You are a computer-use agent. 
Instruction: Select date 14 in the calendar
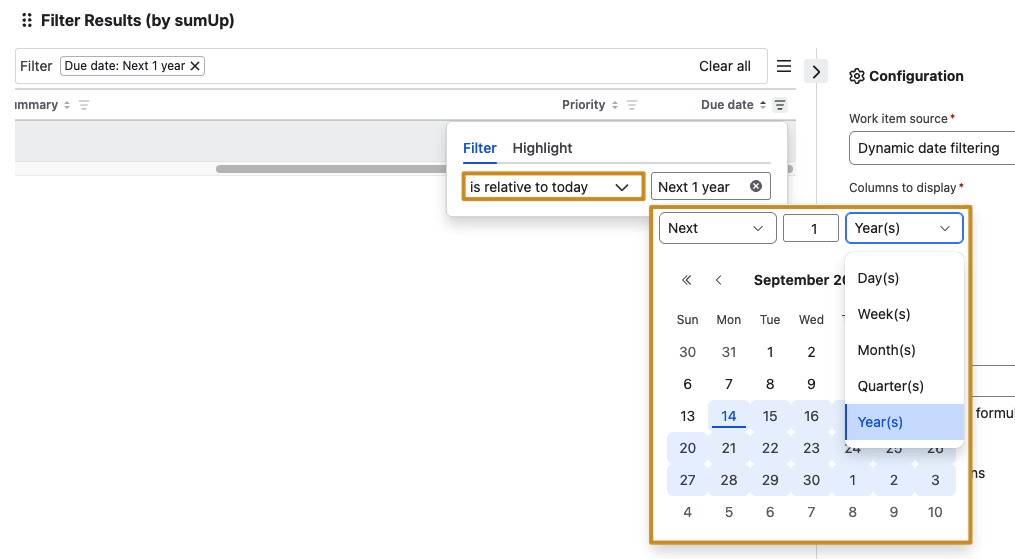point(729,416)
